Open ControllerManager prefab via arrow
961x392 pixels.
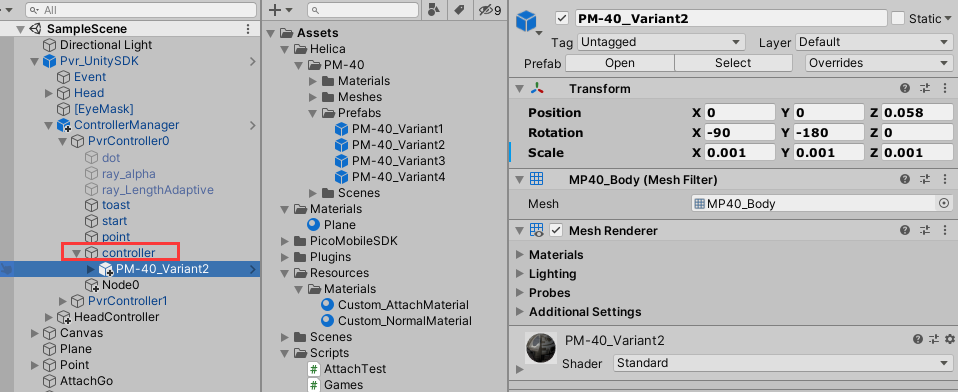click(x=253, y=125)
